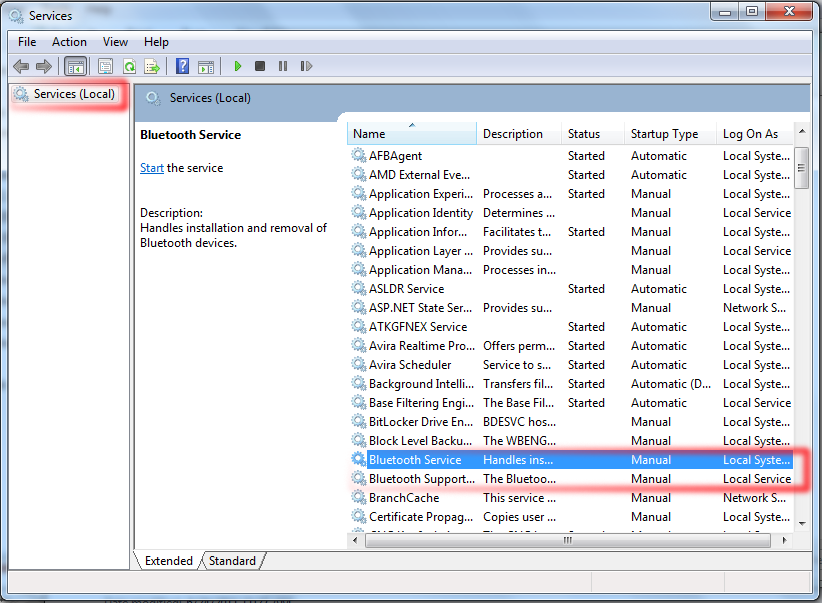822x603 pixels.
Task: Open the Action menu
Action: [69, 42]
